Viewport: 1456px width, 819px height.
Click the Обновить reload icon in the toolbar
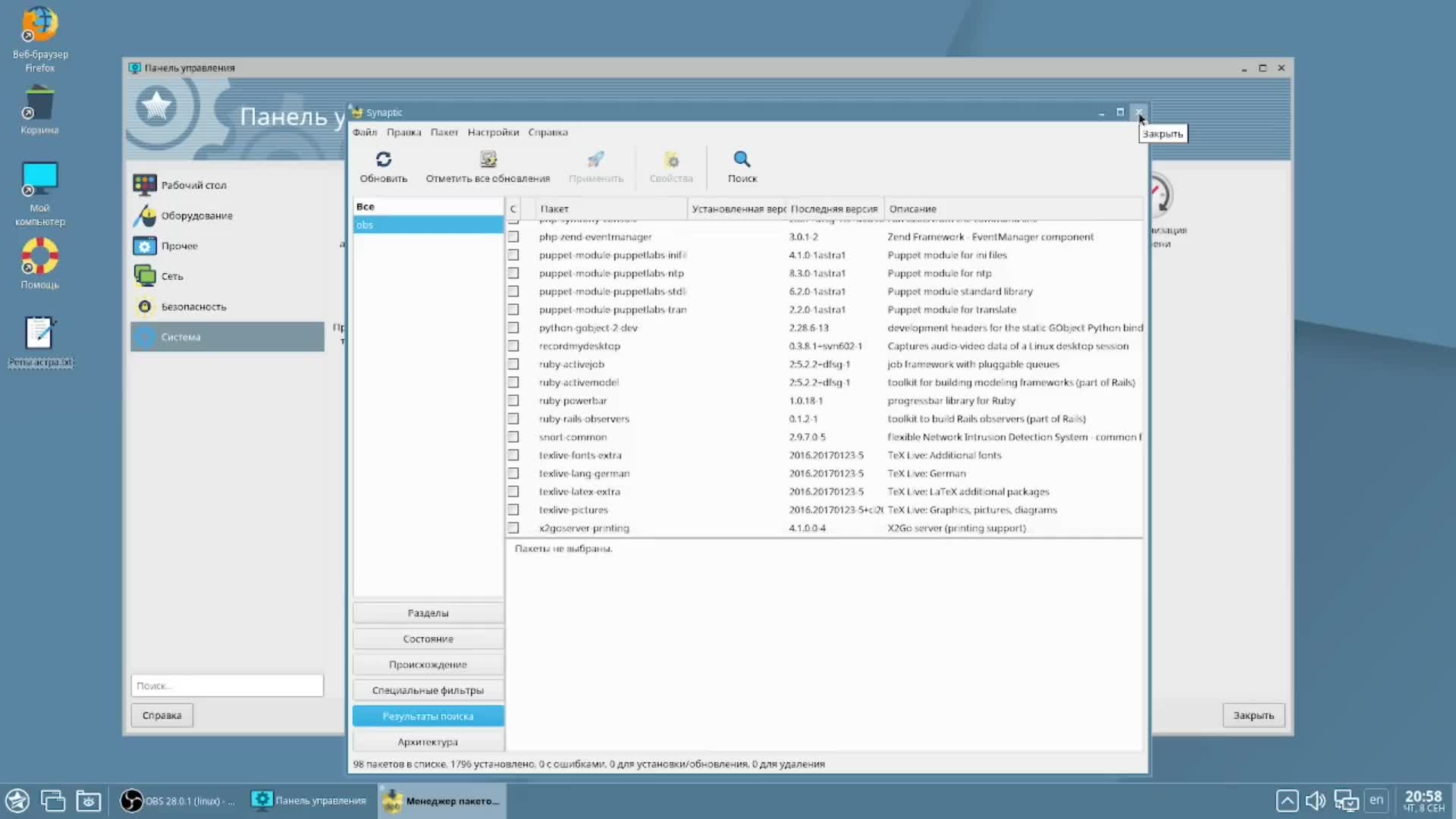[383, 159]
